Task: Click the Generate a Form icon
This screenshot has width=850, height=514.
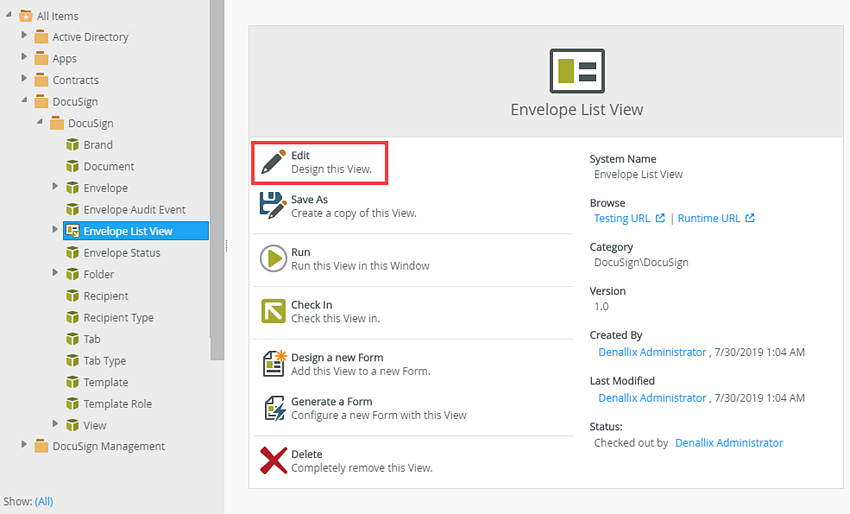Action: click(273, 408)
